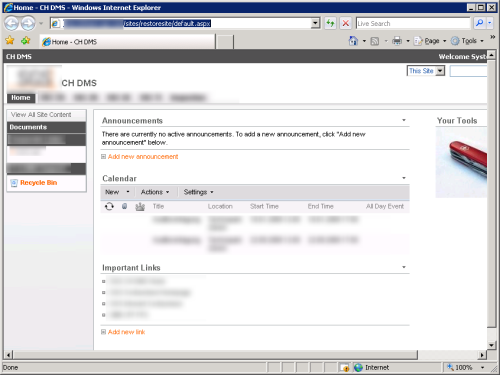Sort by the End Time column header
Viewport: 500px width, 375px height.
(321, 206)
